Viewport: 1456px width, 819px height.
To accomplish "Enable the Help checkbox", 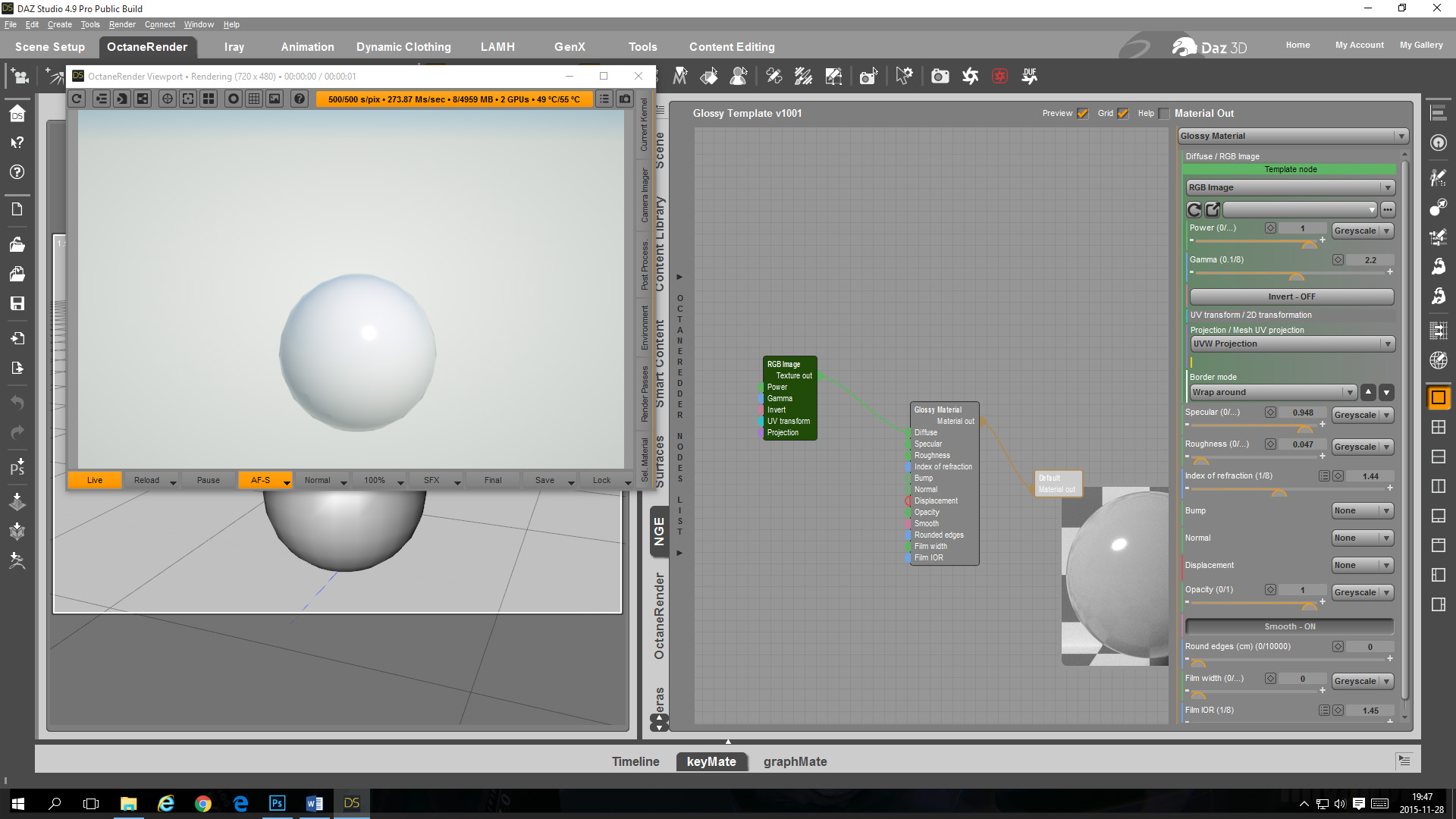I will pyautogui.click(x=1164, y=114).
